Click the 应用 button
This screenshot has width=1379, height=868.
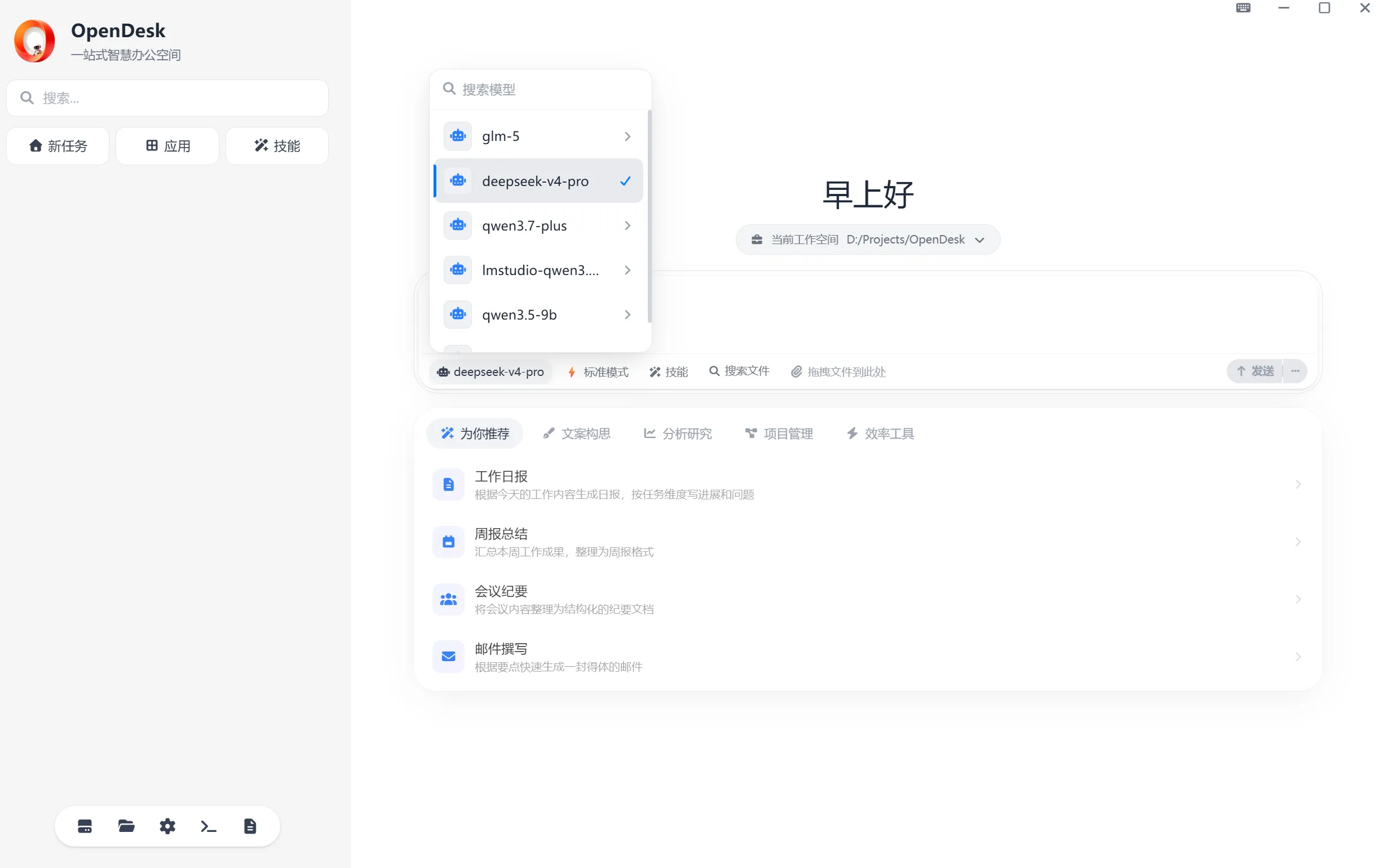(x=167, y=146)
